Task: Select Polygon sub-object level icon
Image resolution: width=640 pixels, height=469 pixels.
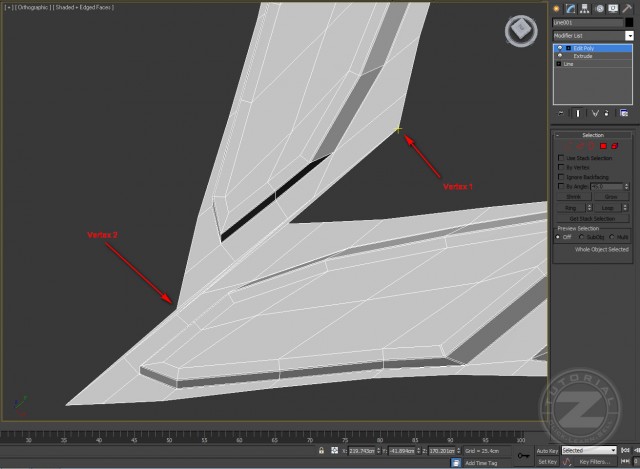Action: [604, 146]
